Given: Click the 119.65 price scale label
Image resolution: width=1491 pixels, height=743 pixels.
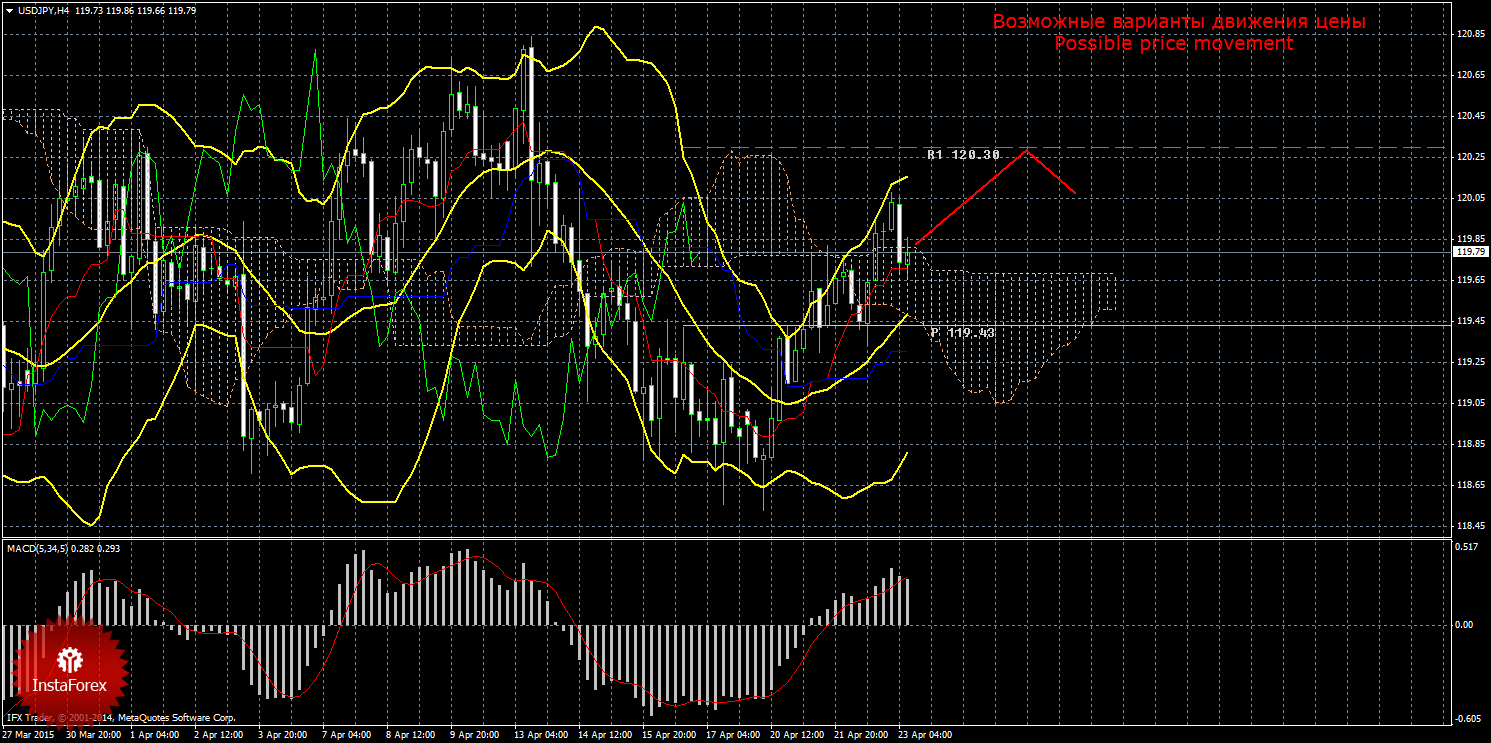Looking at the screenshot, I should (1469, 280).
